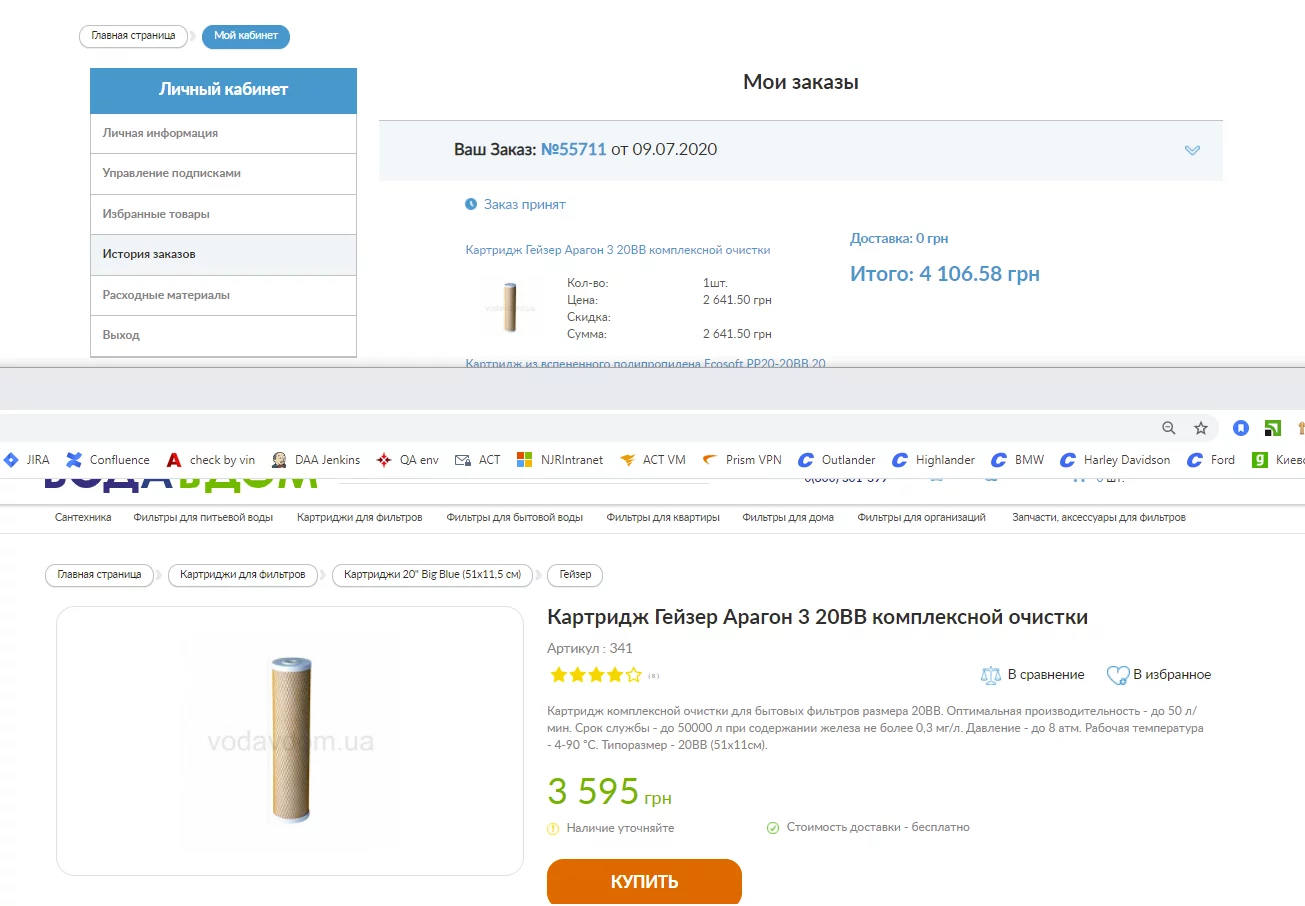Image resolution: width=1305 pixels, height=906 pixels.
Task: Click the large cartridge product image
Action: click(x=290, y=741)
